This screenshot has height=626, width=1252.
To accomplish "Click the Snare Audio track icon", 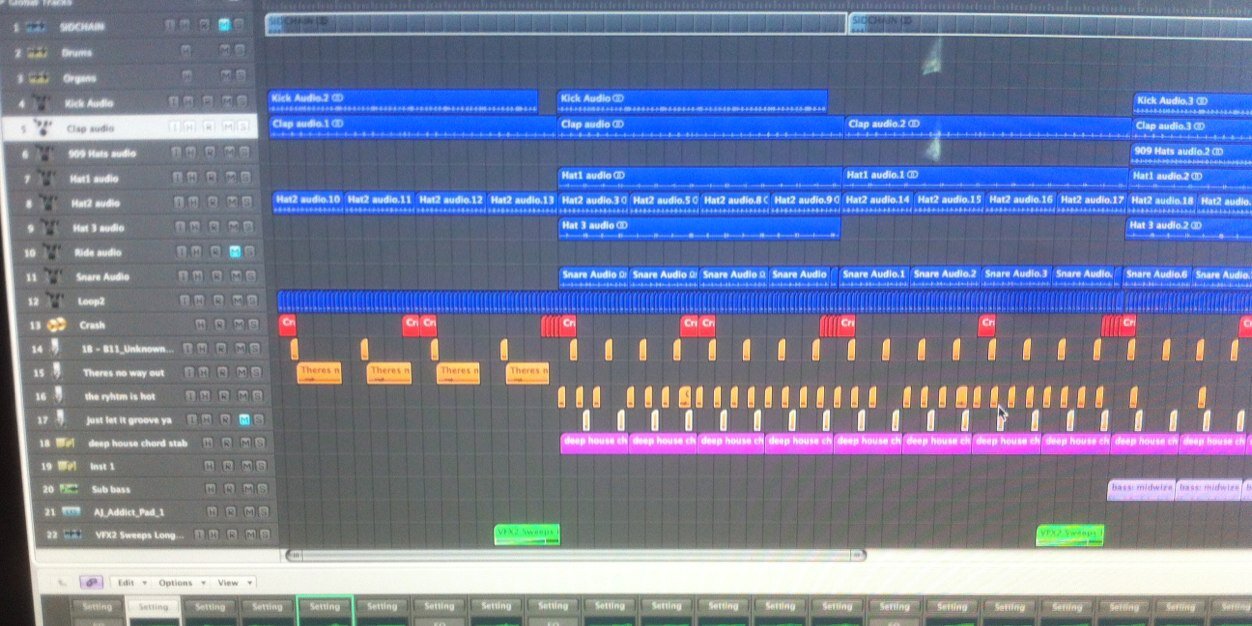I will 54,276.
